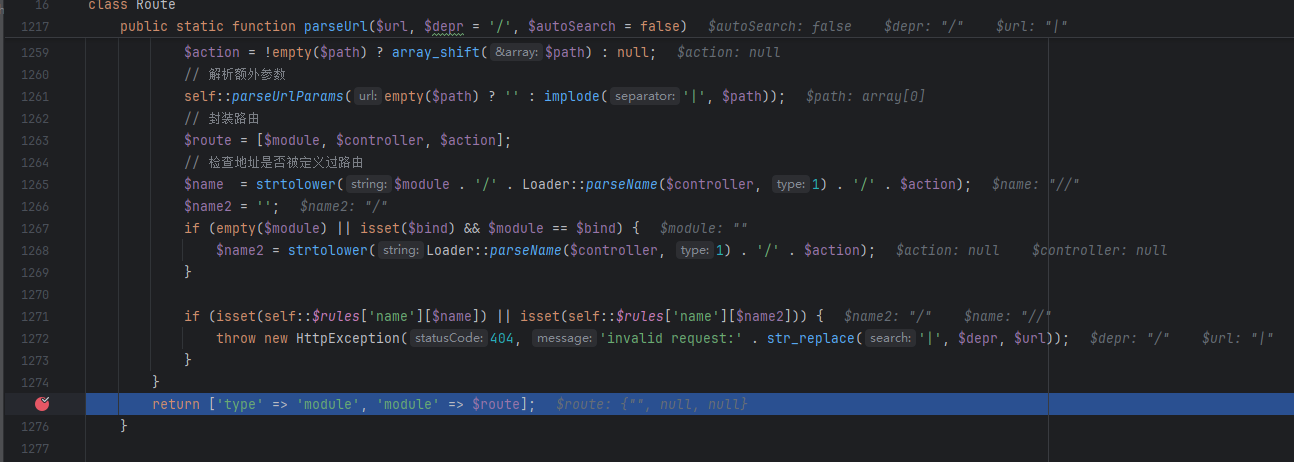This screenshot has width=1294, height=462.
Task: Click parseName on line 1265
Action: tap(622, 184)
